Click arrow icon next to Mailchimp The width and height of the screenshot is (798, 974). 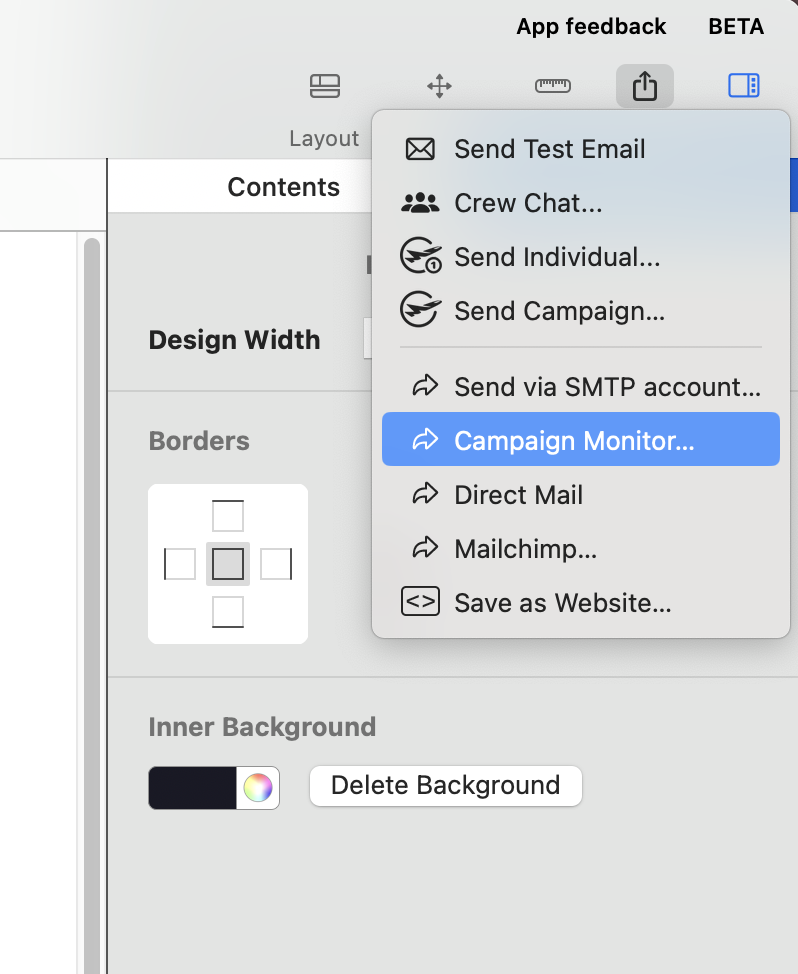(425, 548)
